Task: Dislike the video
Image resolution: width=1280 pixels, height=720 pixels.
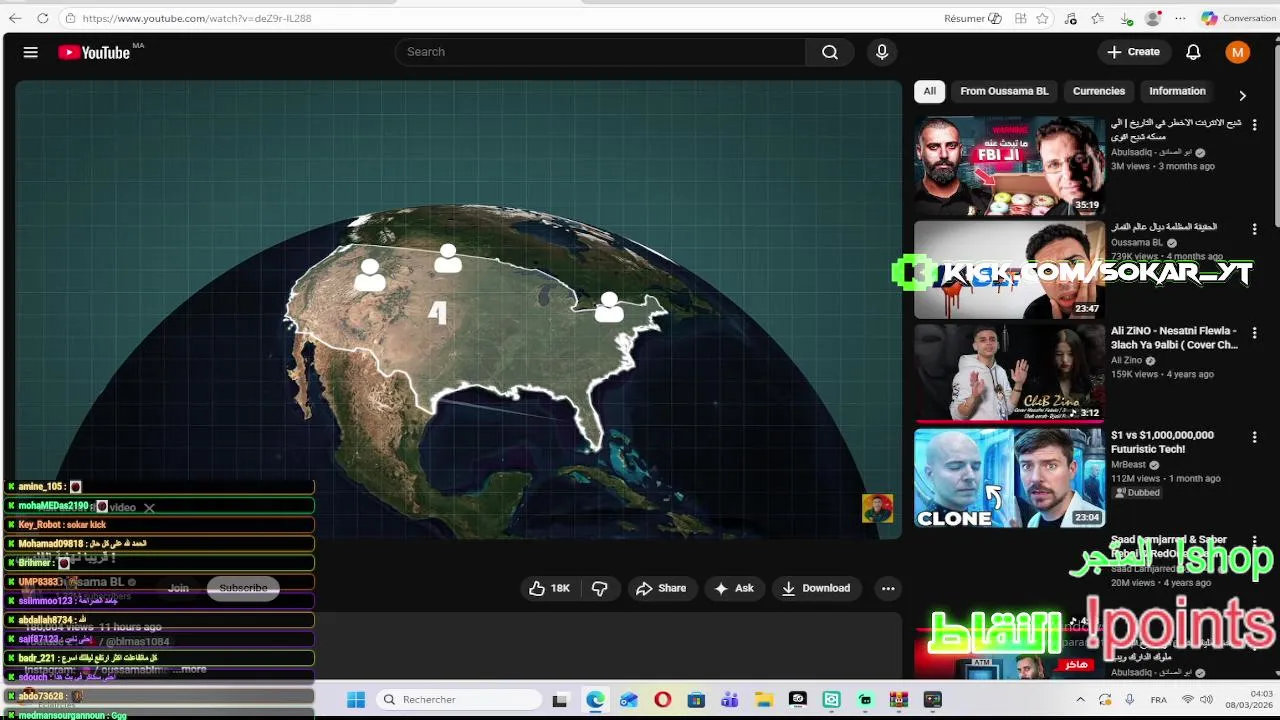Action: click(600, 588)
